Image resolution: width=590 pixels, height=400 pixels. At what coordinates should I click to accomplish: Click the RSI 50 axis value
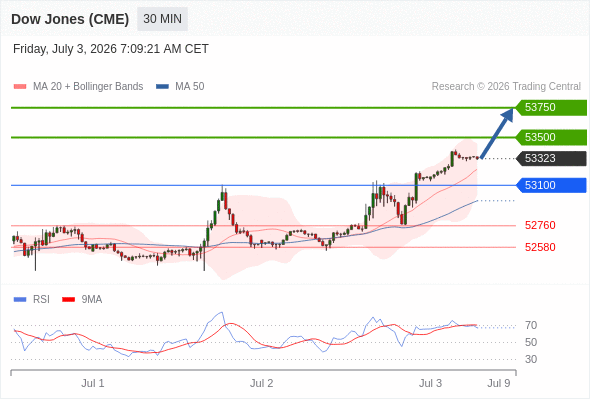pos(531,342)
